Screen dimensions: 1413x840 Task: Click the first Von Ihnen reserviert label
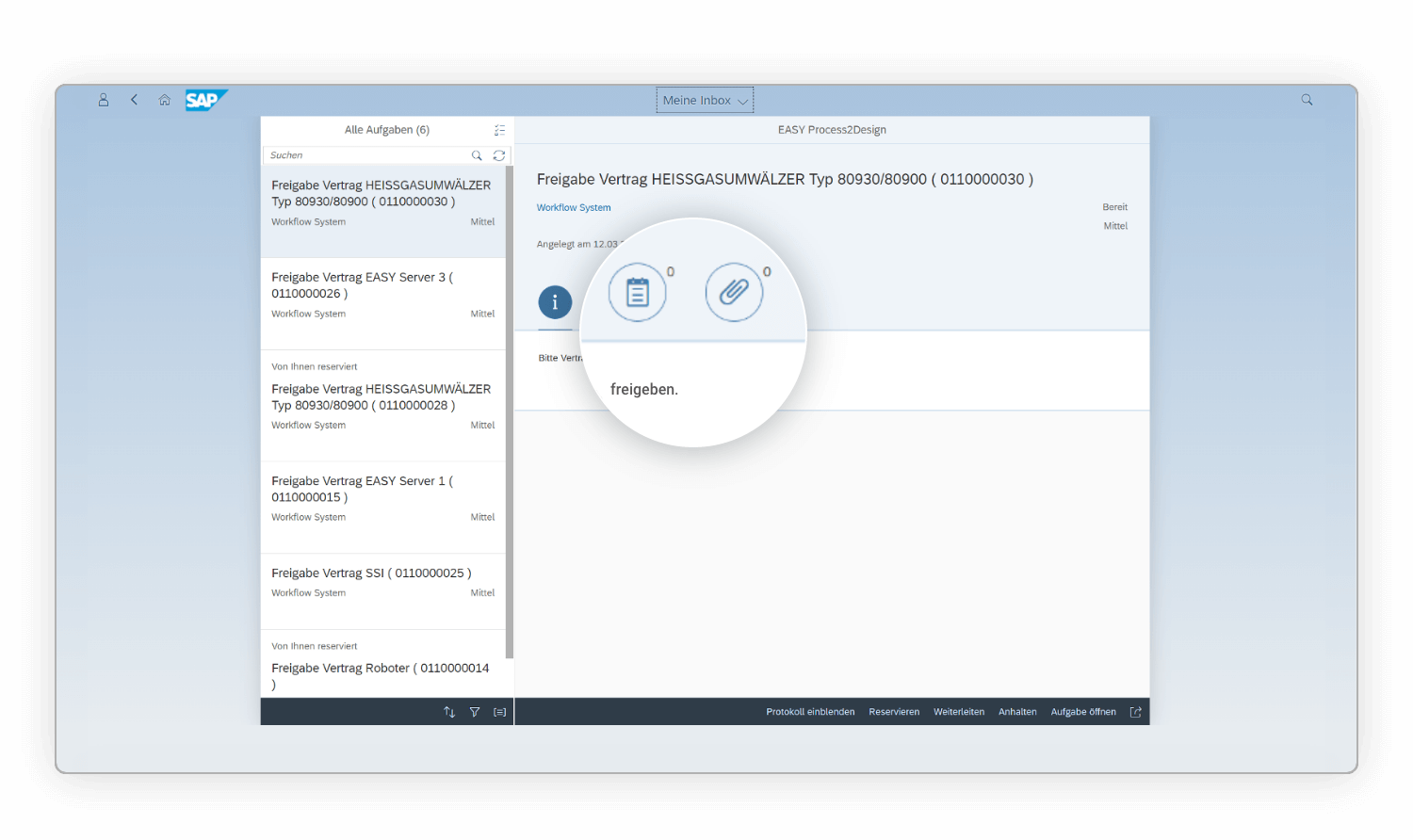(315, 366)
